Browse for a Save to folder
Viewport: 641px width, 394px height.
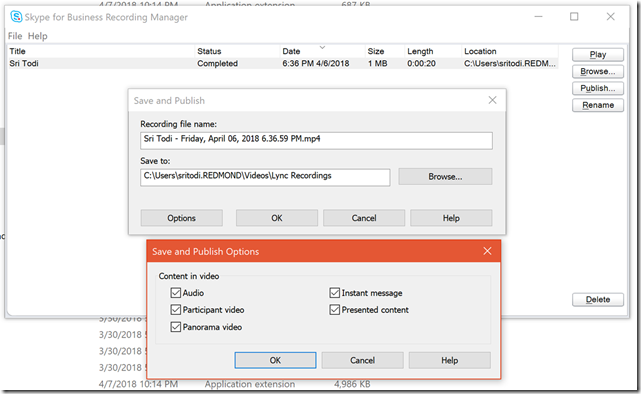(445, 177)
